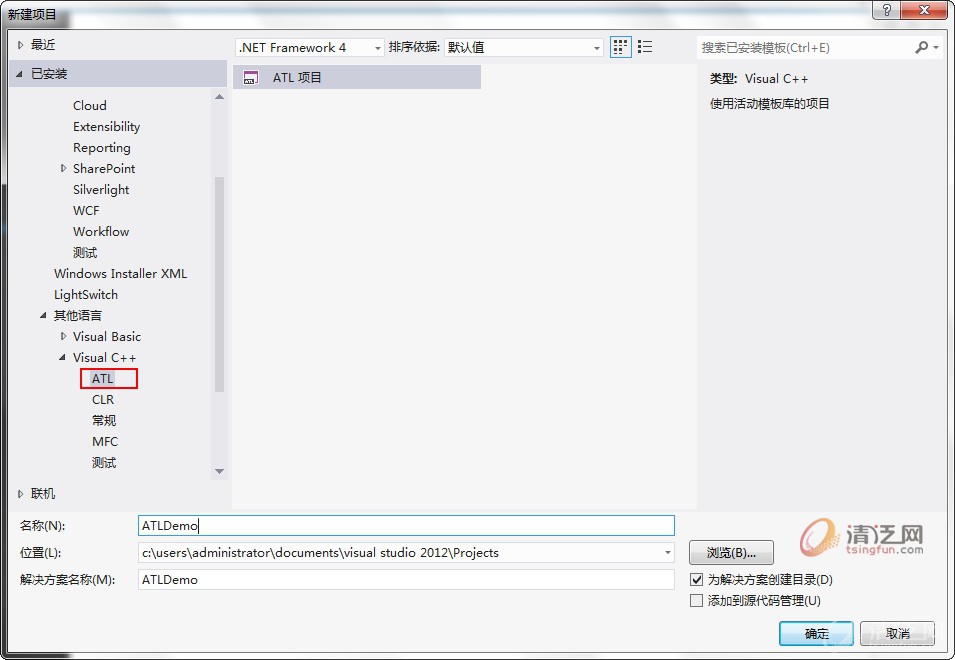
Task: Expand the 联机 section
Action: point(21,494)
